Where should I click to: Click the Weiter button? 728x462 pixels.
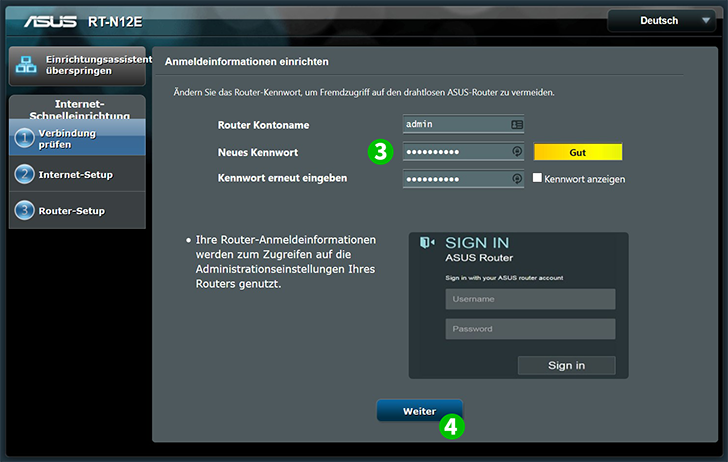(x=419, y=411)
